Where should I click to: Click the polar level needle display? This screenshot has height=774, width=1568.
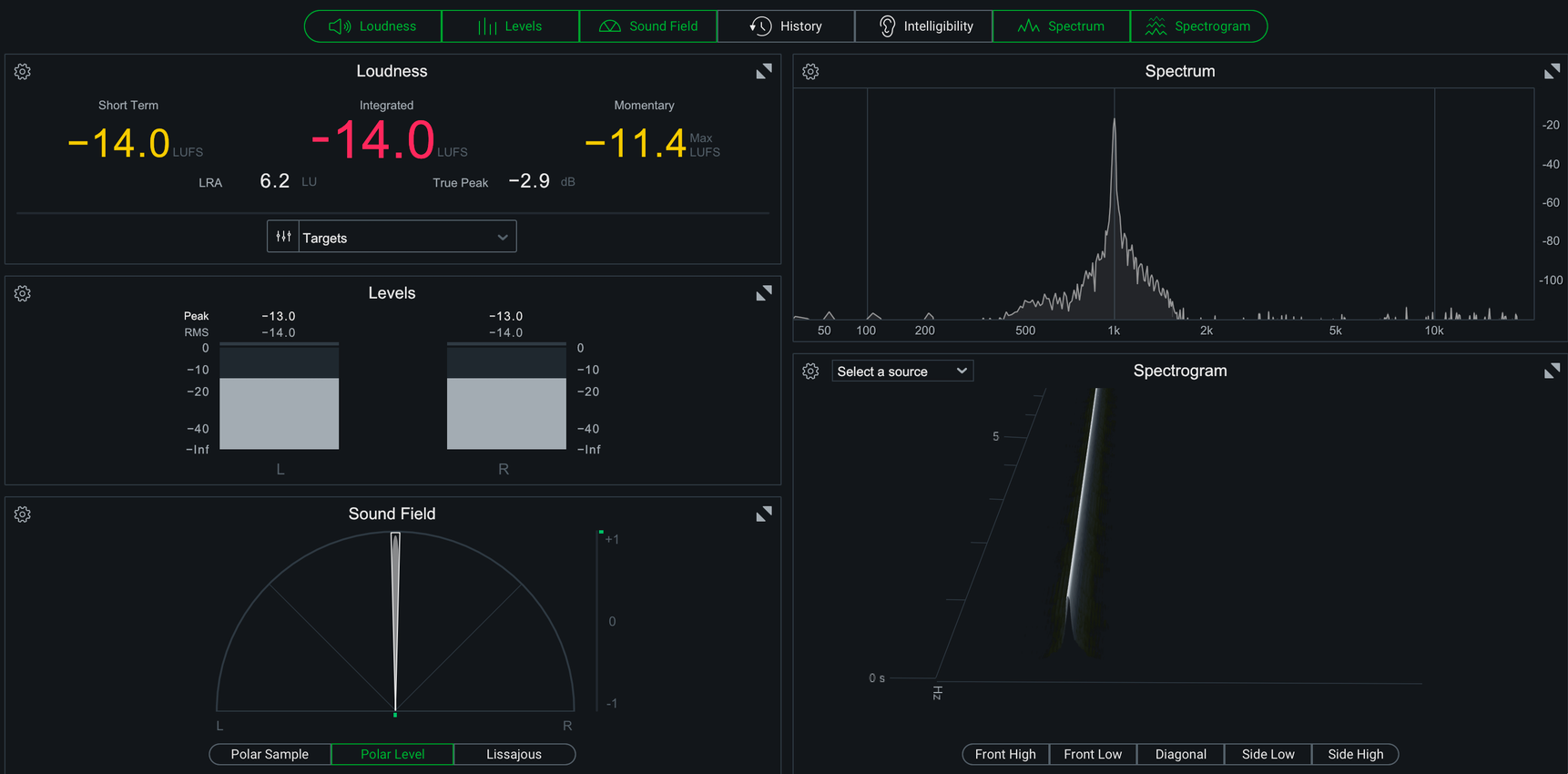395,622
